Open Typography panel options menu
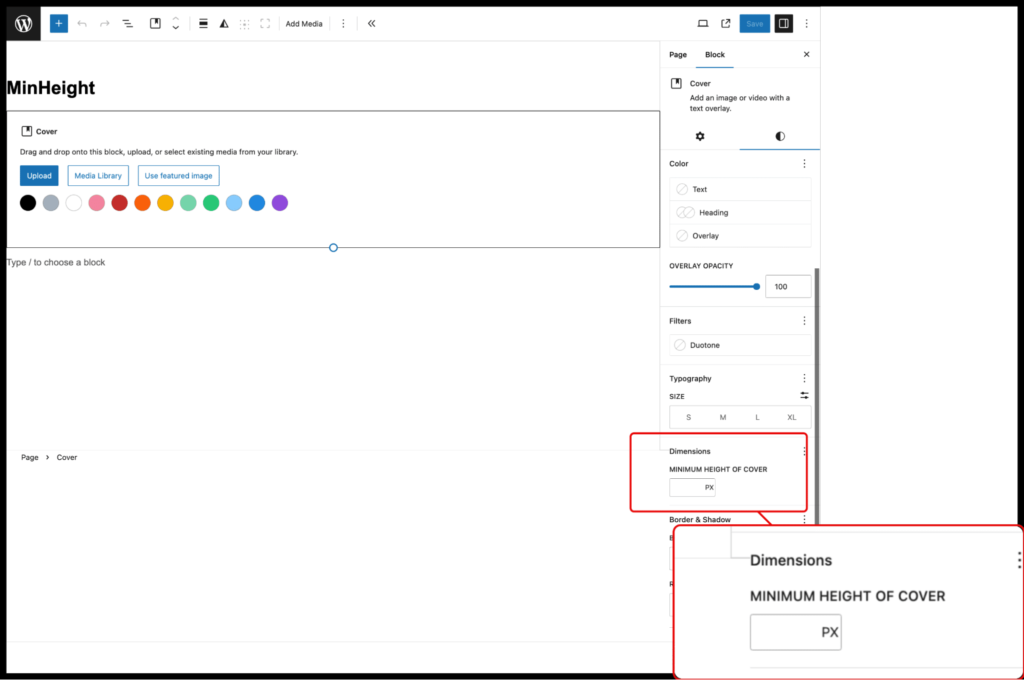This screenshot has height=680, width=1024. (x=804, y=378)
